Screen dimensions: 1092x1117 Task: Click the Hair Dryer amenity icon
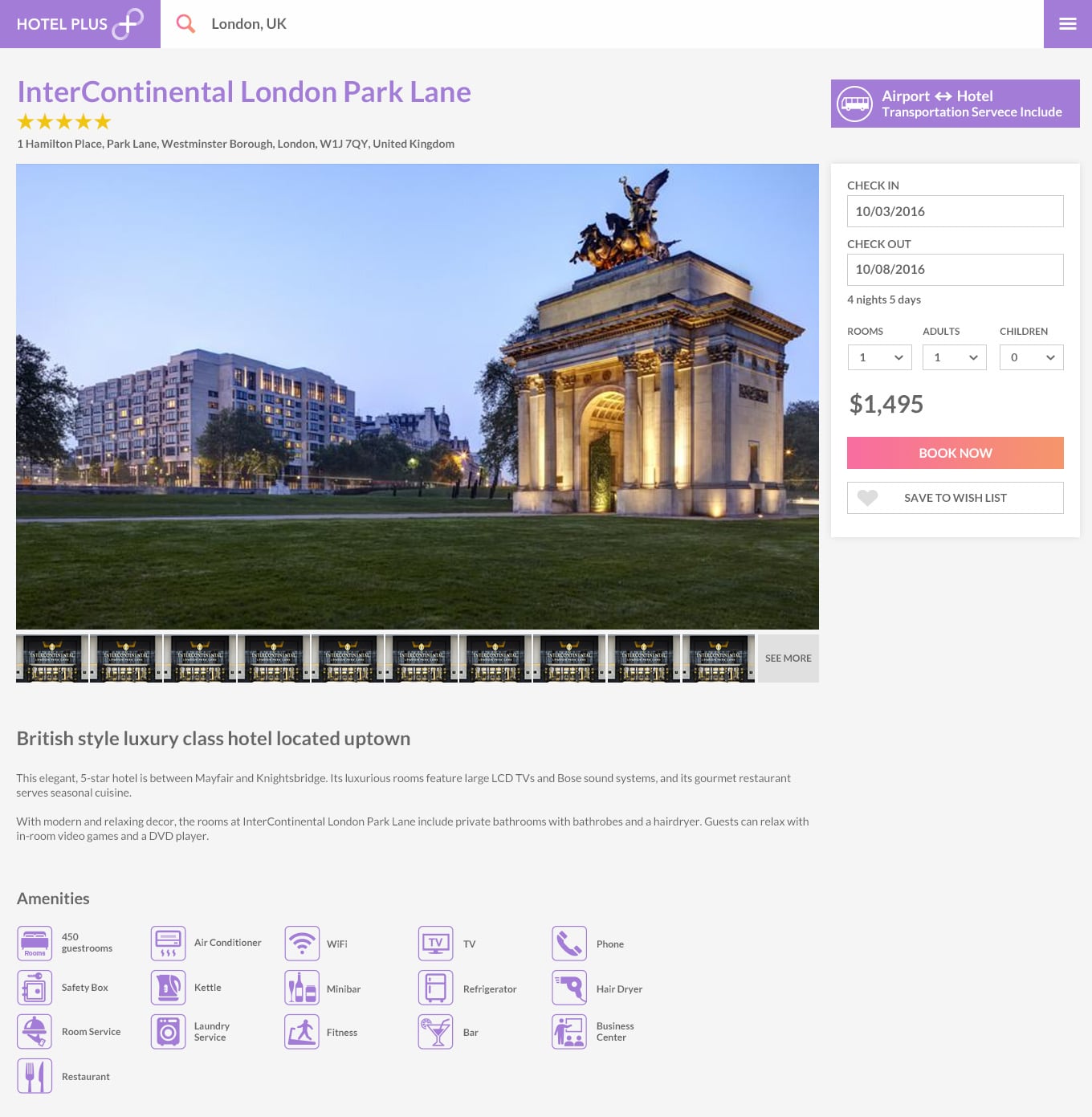(x=569, y=988)
